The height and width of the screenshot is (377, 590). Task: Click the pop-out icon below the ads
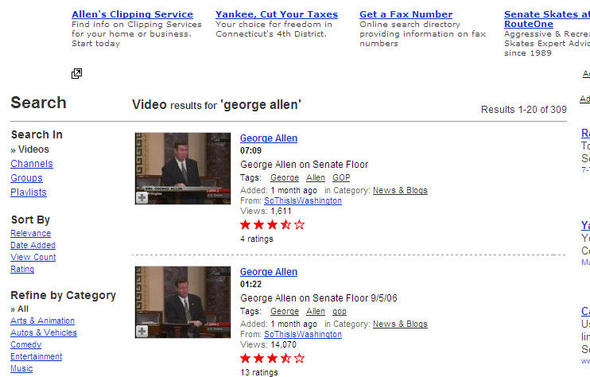[76, 73]
